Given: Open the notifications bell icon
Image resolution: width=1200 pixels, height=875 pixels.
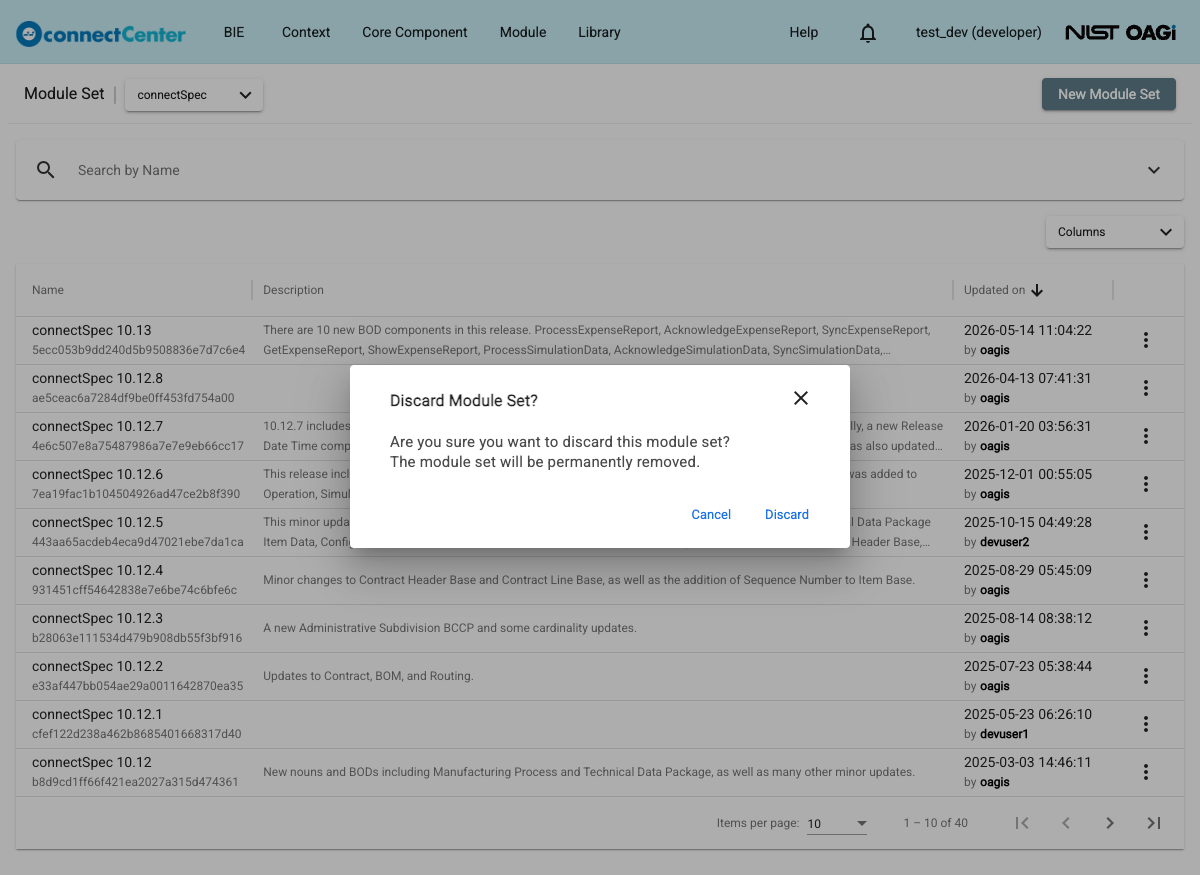Looking at the screenshot, I should tap(868, 32).
